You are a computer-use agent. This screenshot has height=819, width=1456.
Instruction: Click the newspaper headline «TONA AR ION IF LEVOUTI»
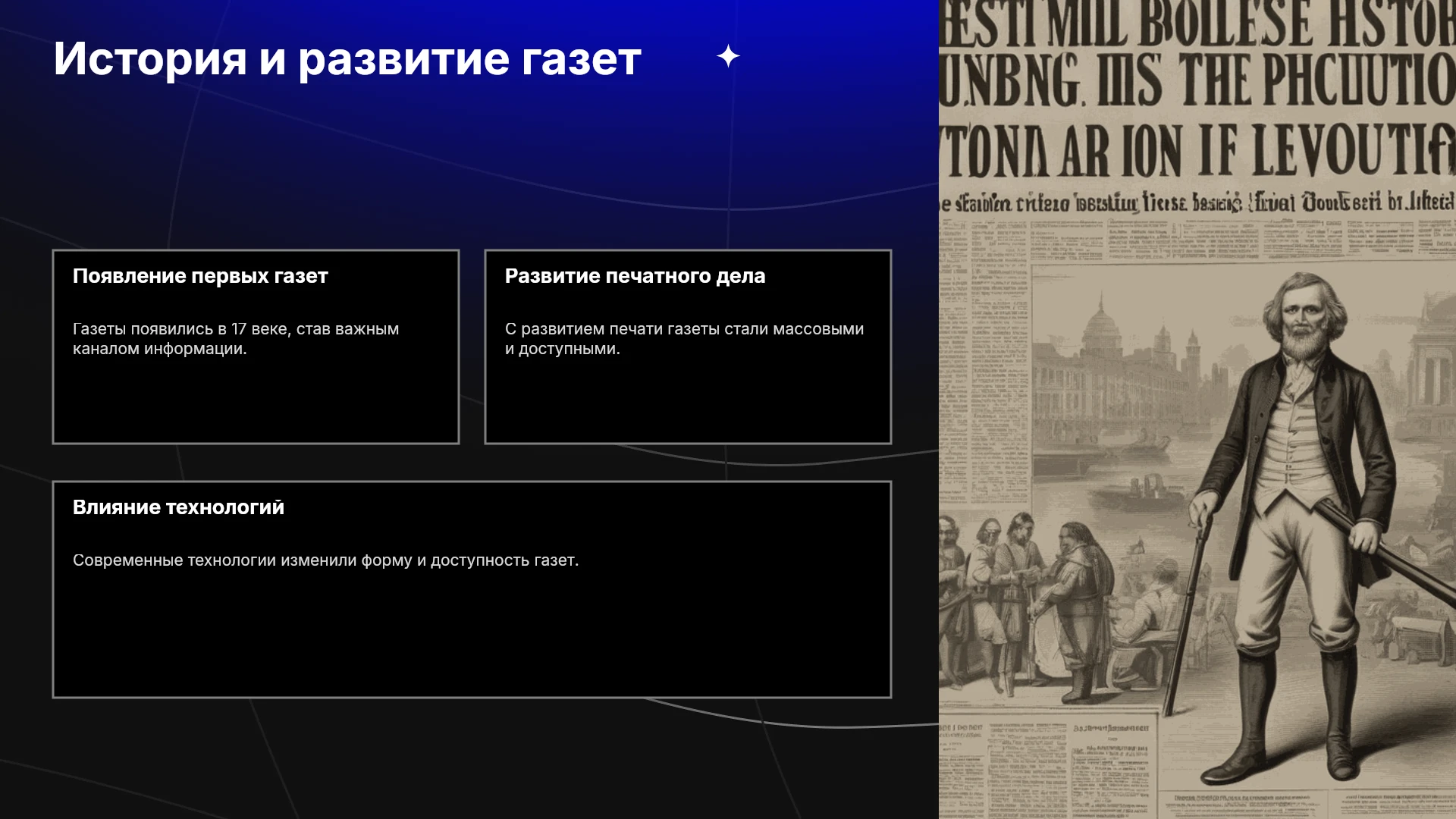[1197, 150]
